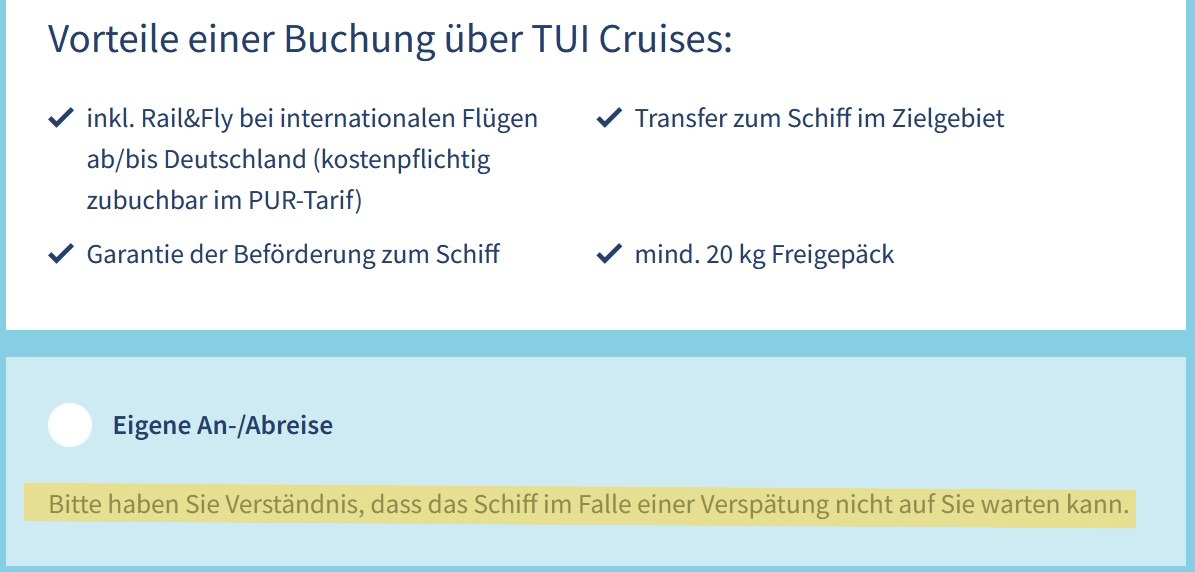Viewport: 1195px width, 572px height.
Task: Click the checkmark beside 20 kg Freigepäck
Action: [607, 255]
